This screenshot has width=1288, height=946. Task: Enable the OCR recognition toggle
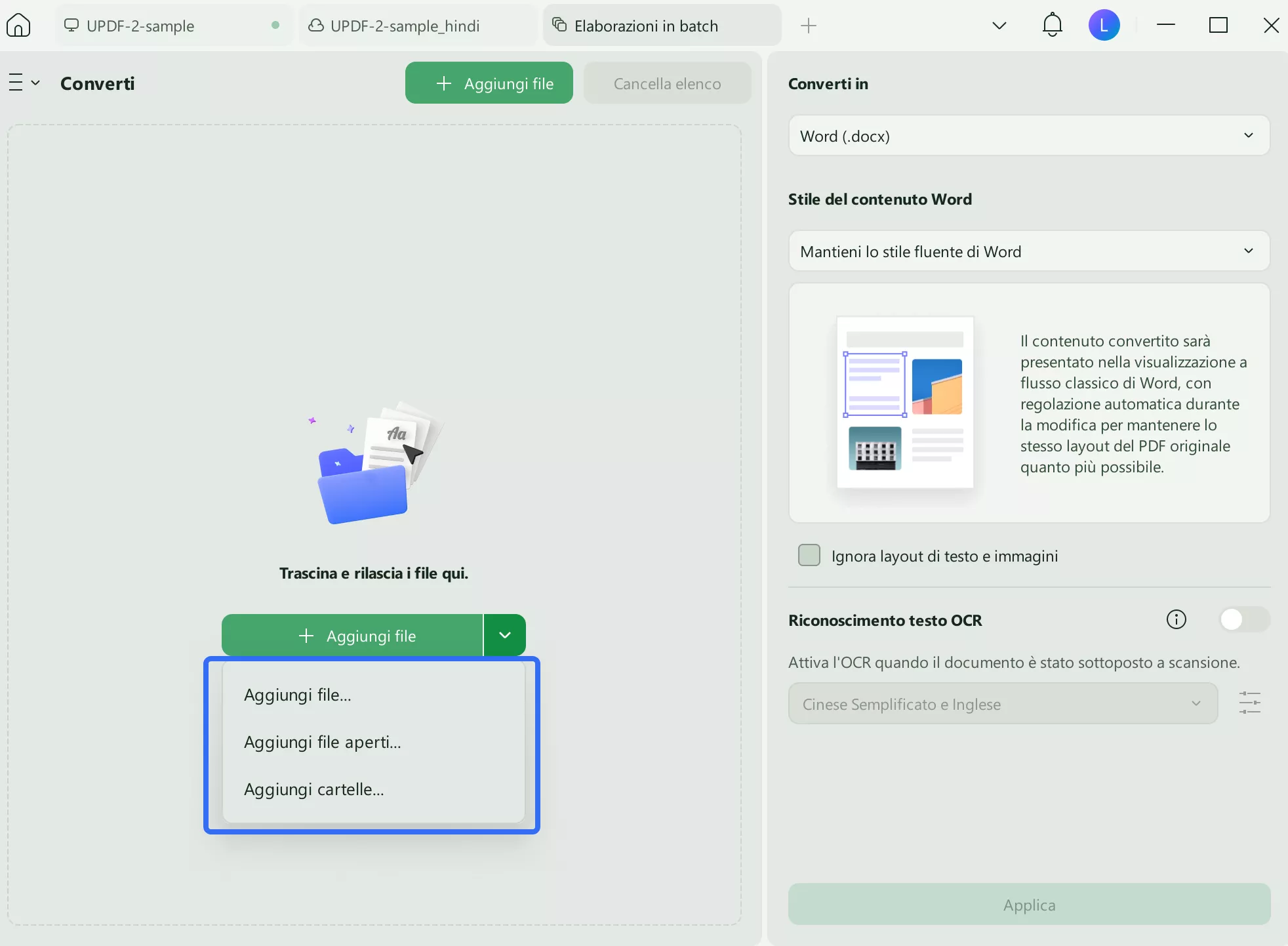point(1245,619)
